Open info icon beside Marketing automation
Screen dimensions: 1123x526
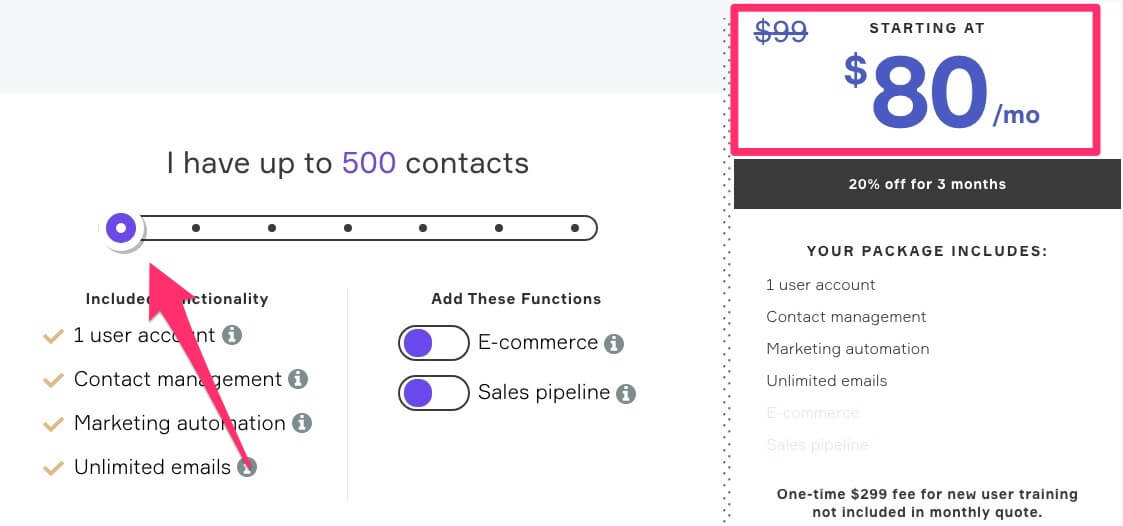tap(302, 423)
